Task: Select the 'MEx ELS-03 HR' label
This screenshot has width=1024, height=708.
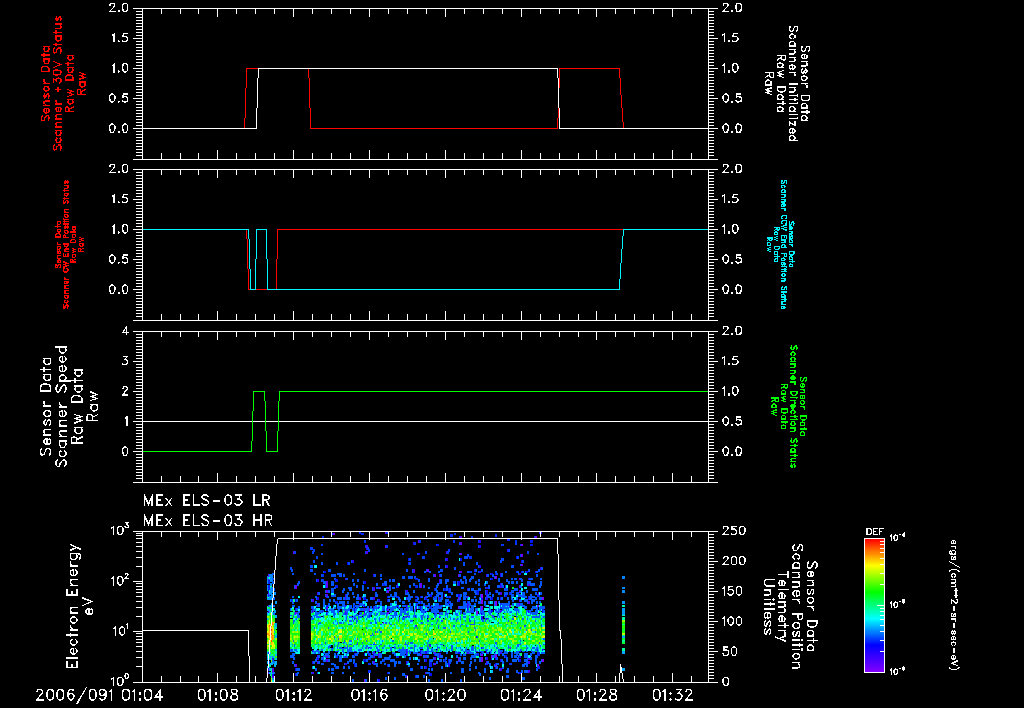Action: [x=208, y=521]
